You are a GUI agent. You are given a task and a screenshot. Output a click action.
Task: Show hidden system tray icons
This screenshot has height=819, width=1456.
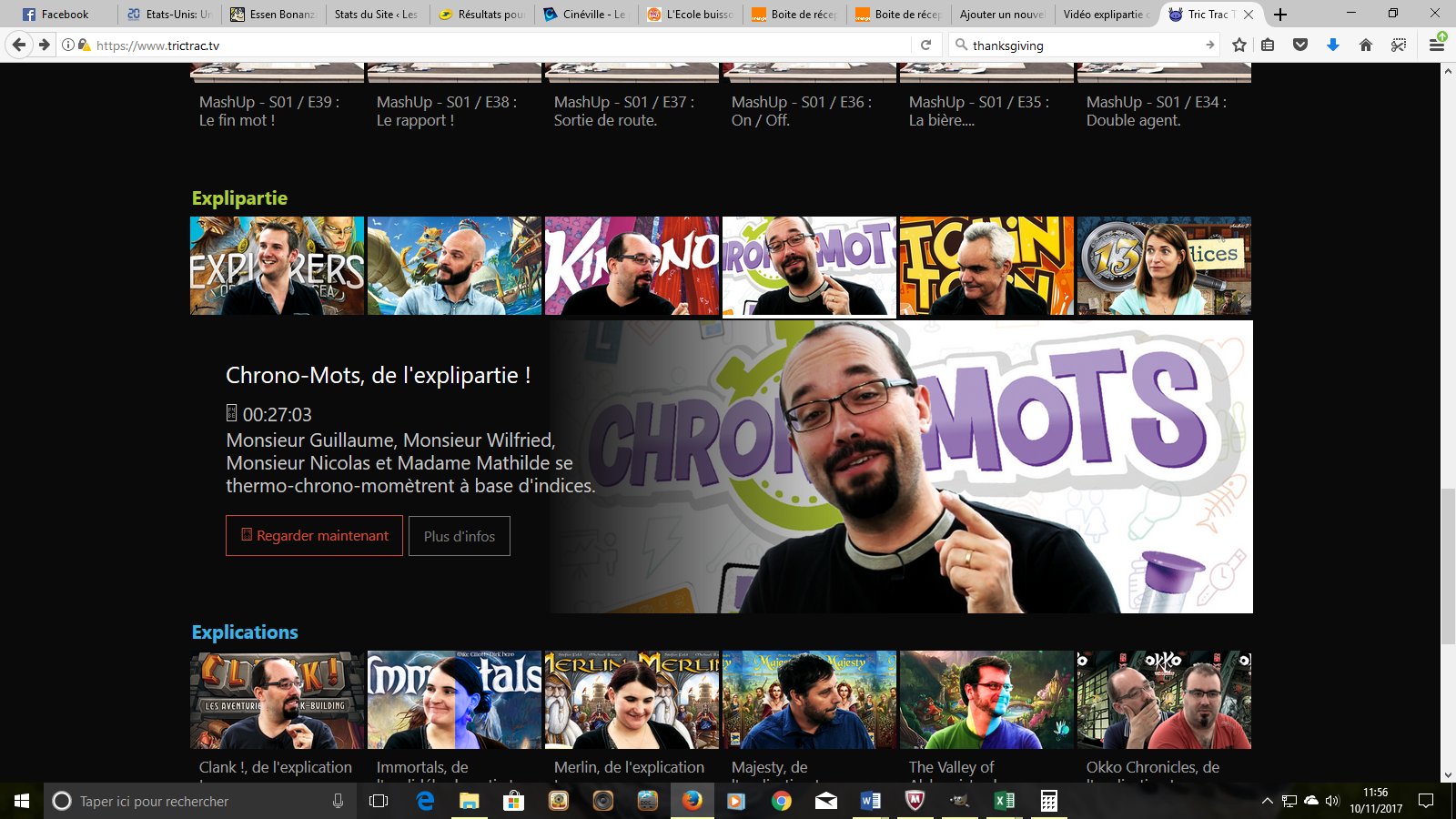1267,801
